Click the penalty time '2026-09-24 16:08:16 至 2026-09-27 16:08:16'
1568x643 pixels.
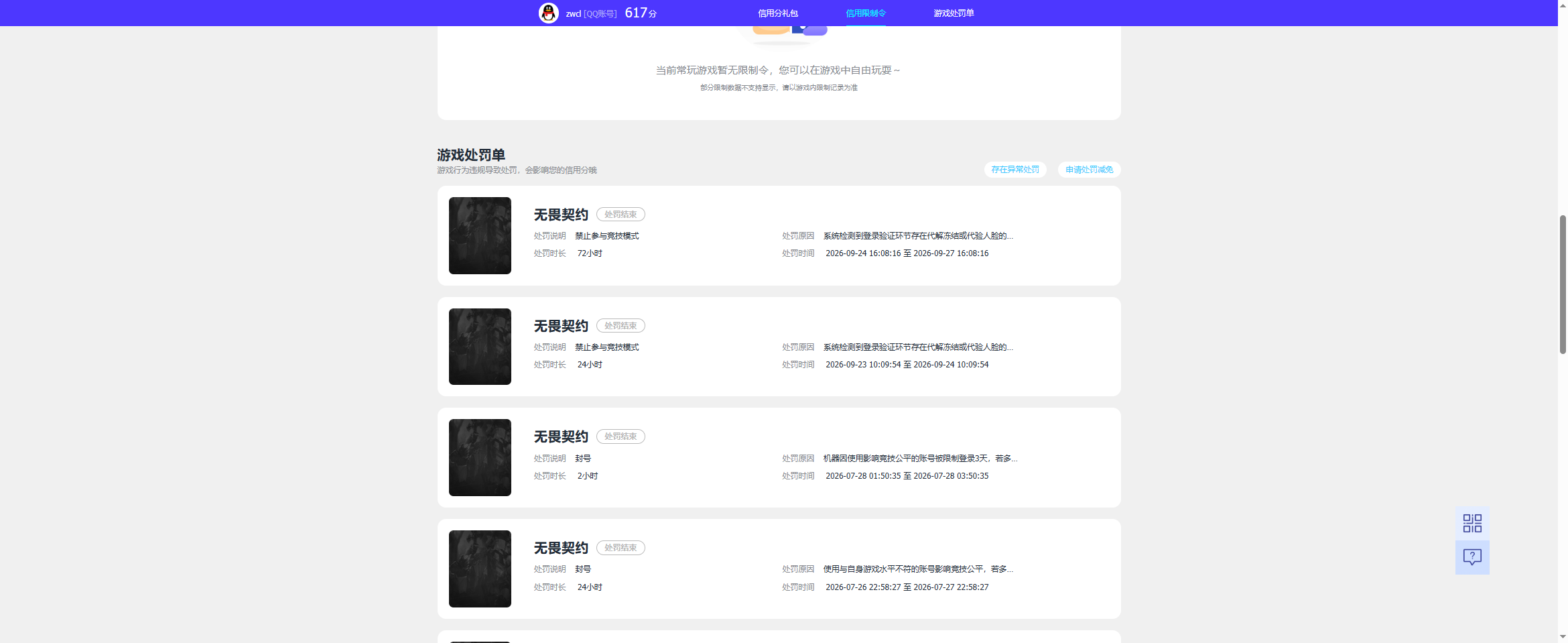coord(907,253)
